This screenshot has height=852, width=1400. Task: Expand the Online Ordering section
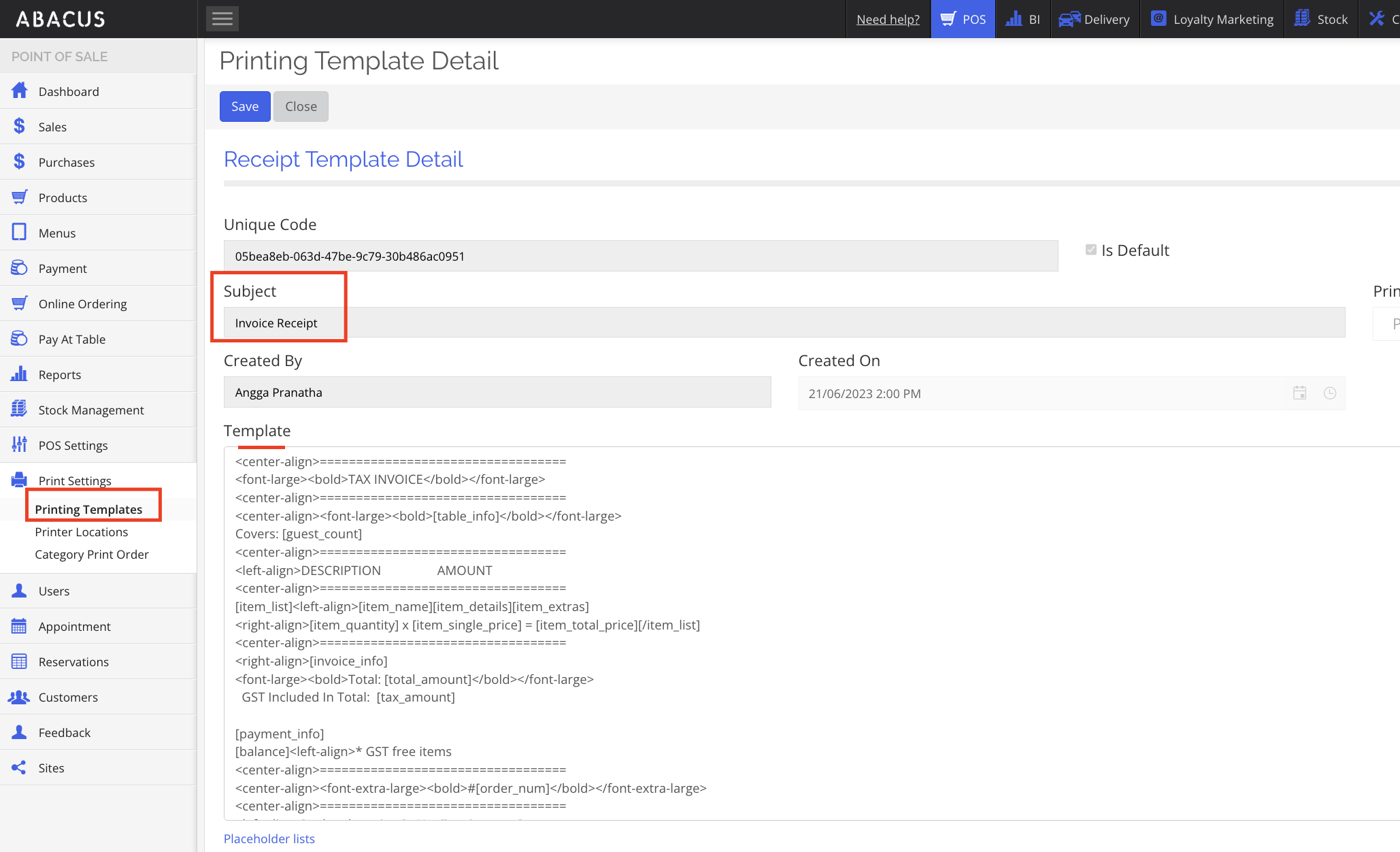[82, 304]
